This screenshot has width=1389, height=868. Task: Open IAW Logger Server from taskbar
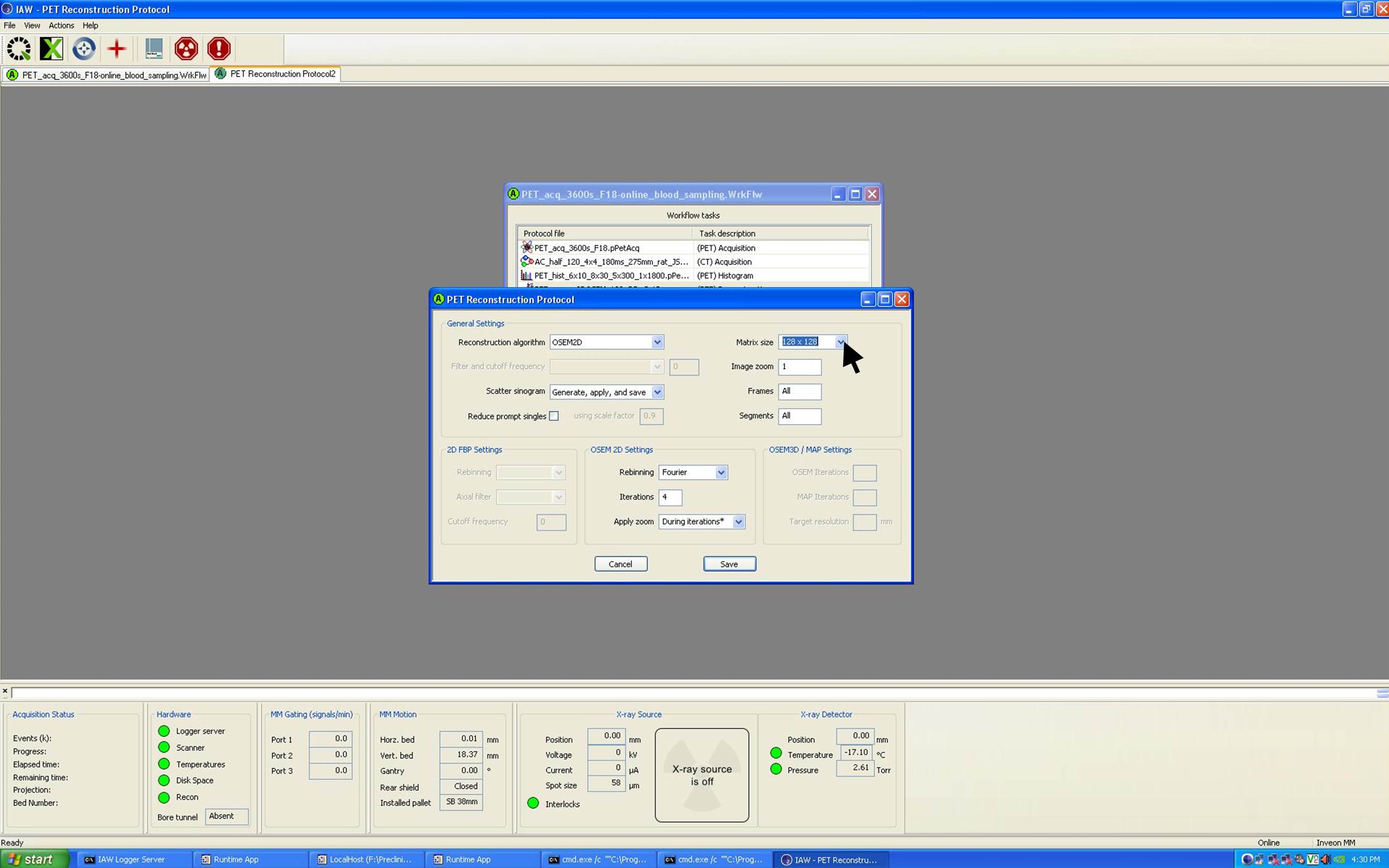click(x=131, y=859)
